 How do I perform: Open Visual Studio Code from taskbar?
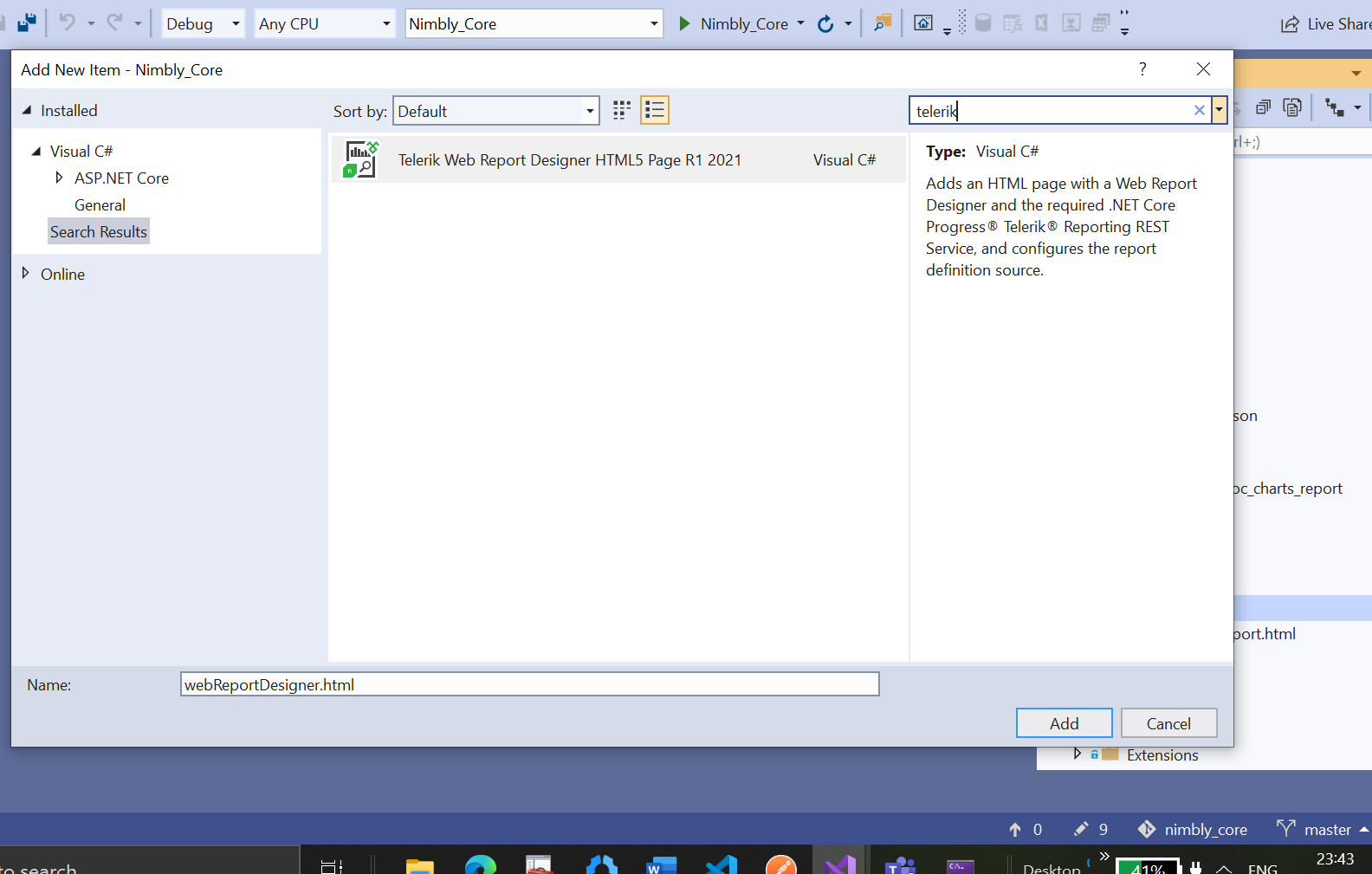[722, 864]
